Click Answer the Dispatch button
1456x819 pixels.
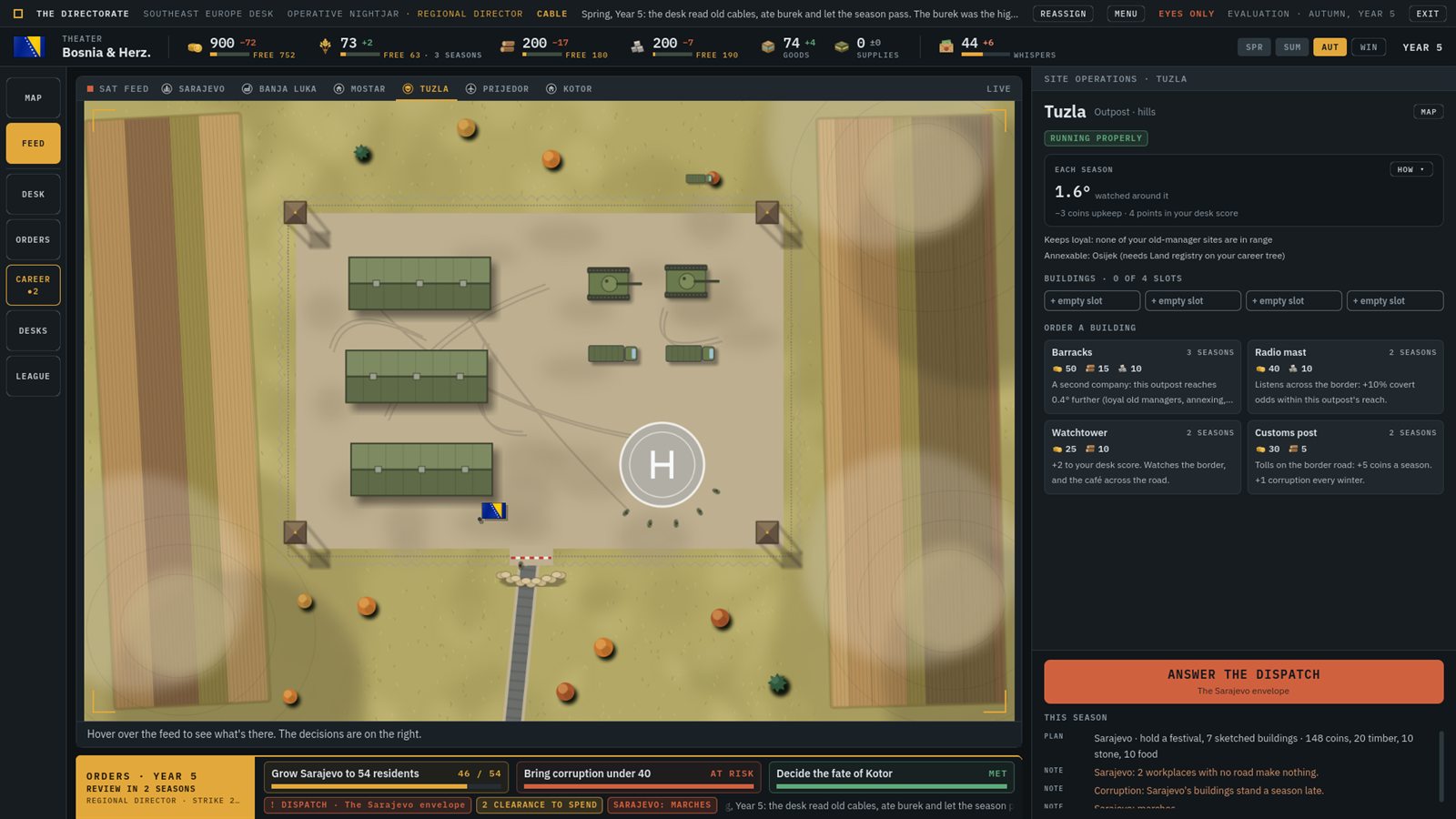(x=1243, y=682)
